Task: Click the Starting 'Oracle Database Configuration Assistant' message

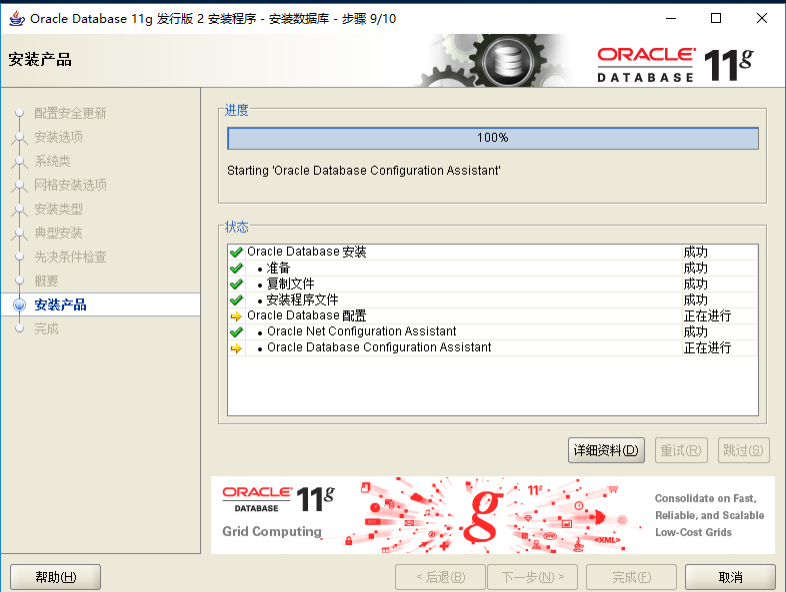Action: (364, 171)
